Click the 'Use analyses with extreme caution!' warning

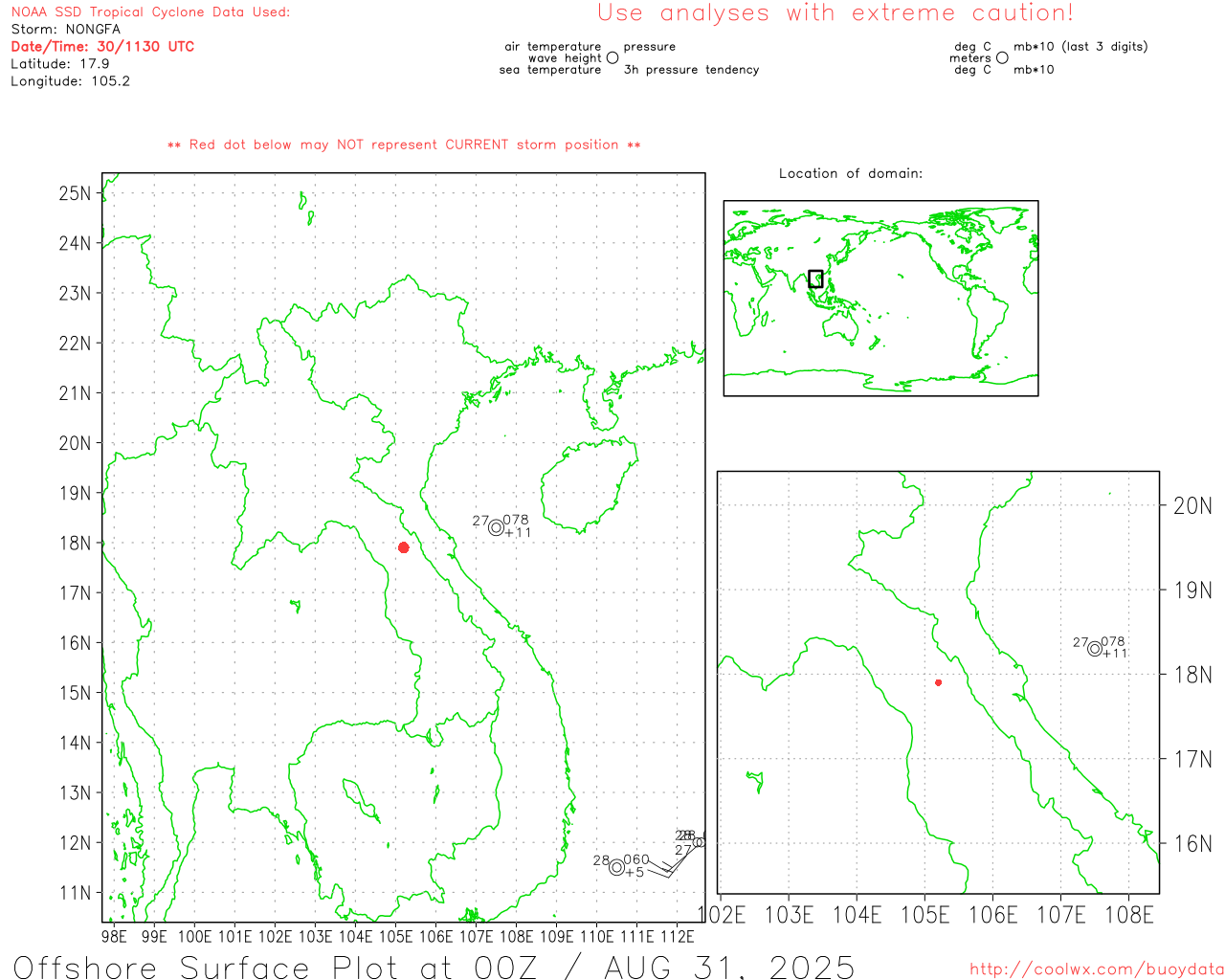(835, 13)
